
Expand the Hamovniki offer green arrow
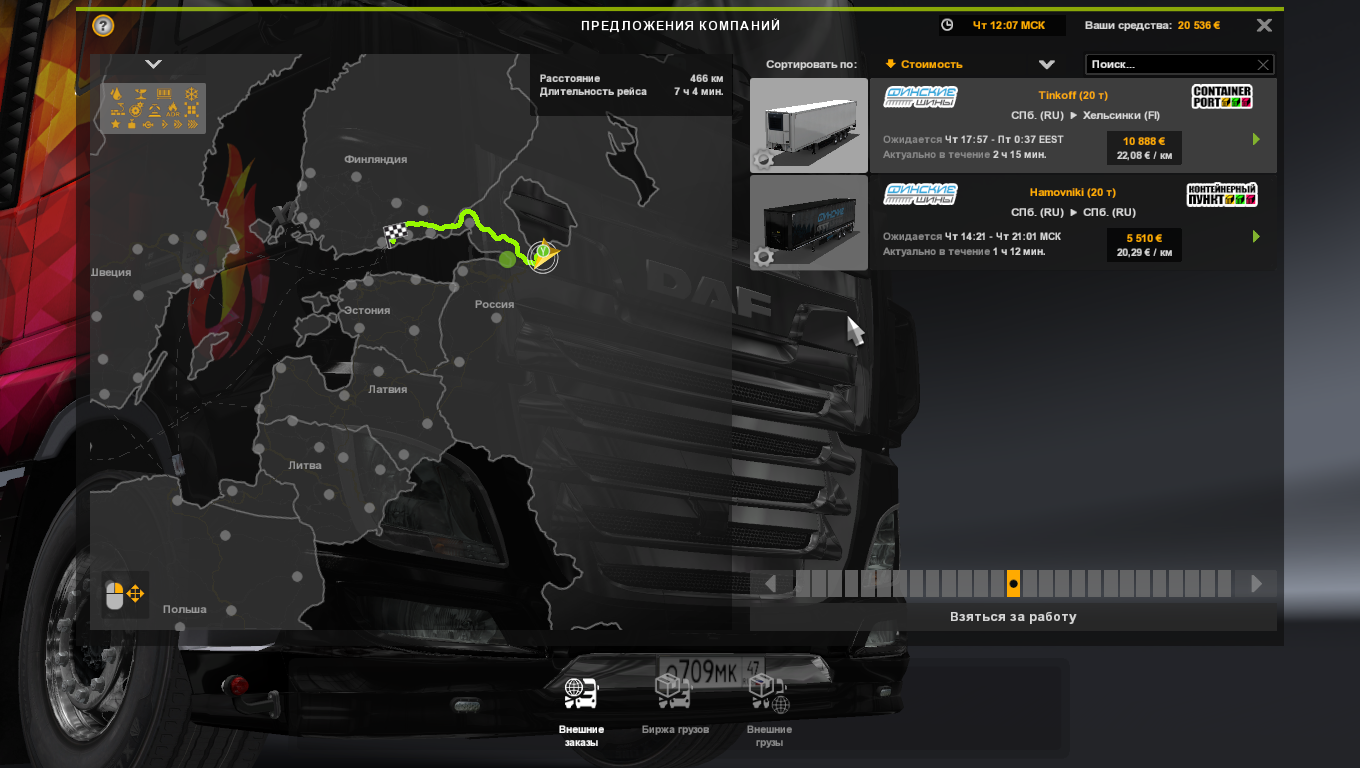coord(1256,237)
